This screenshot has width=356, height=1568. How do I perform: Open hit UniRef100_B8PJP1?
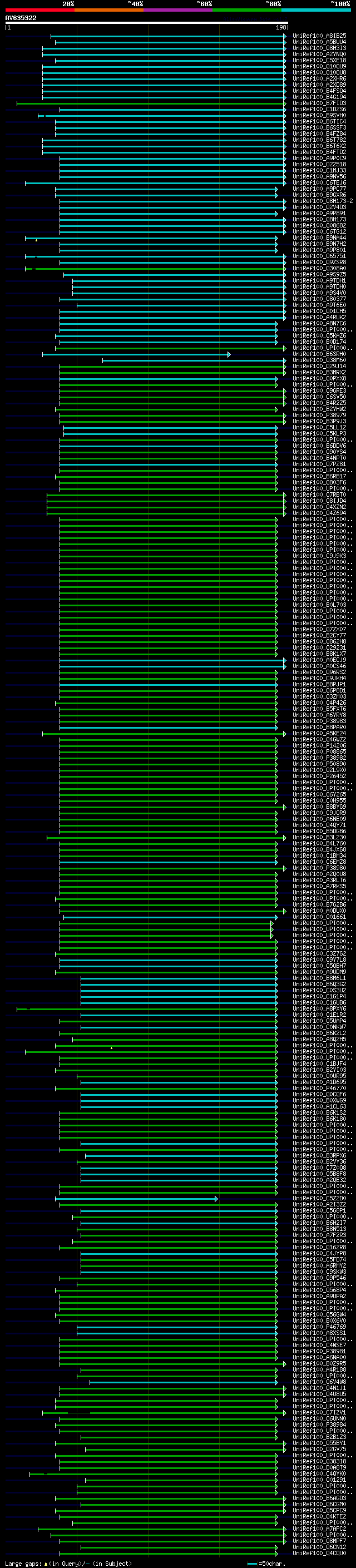(x=319, y=684)
